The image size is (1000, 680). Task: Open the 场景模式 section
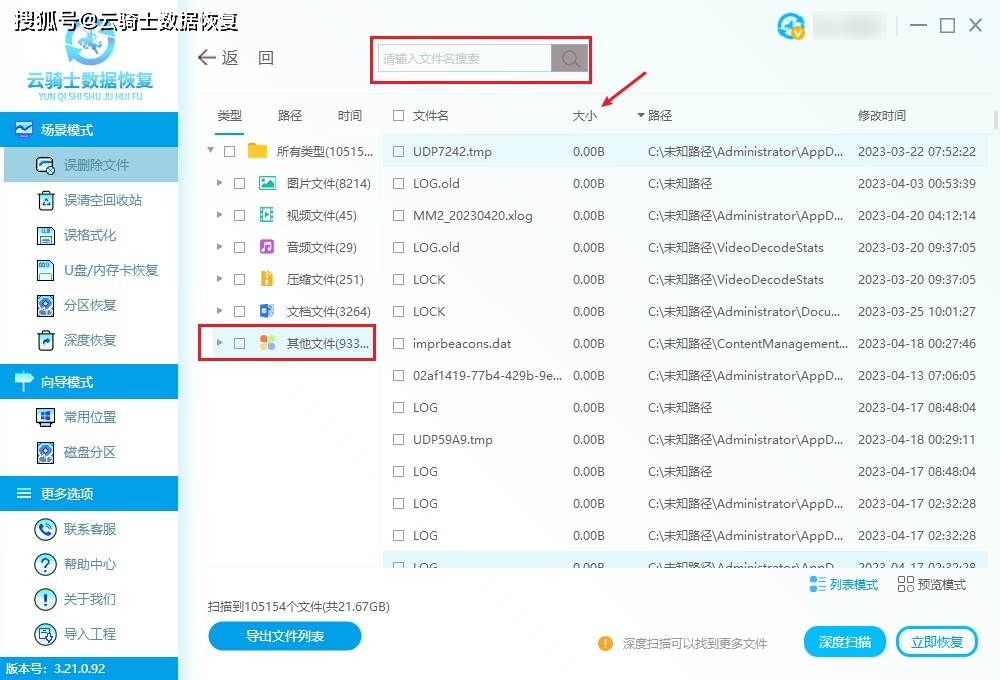tap(89, 130)
